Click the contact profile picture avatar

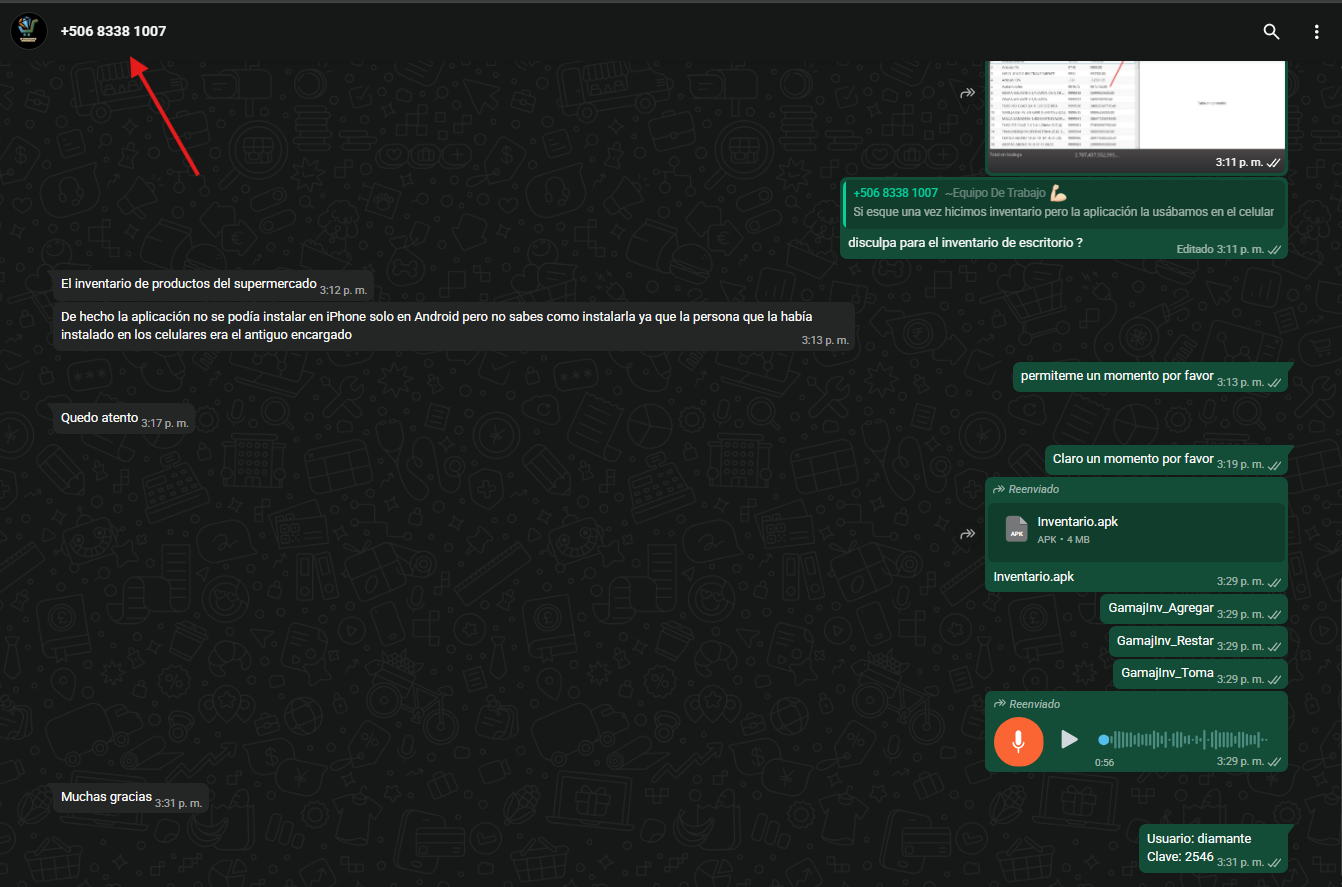tap(29, 31)
